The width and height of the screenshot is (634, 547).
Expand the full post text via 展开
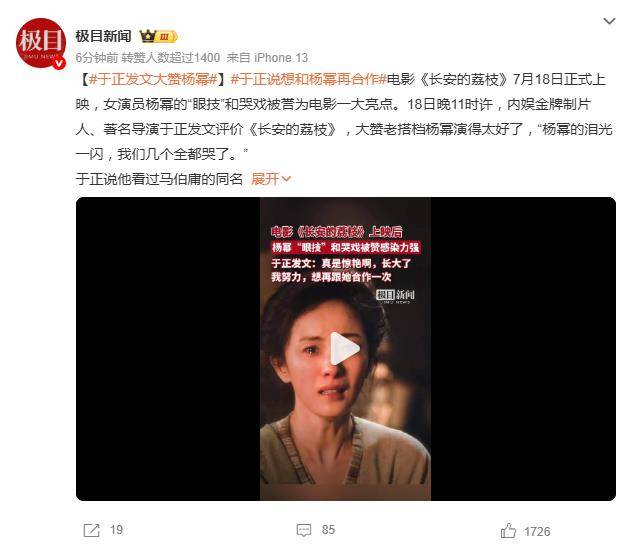(271, 179)
